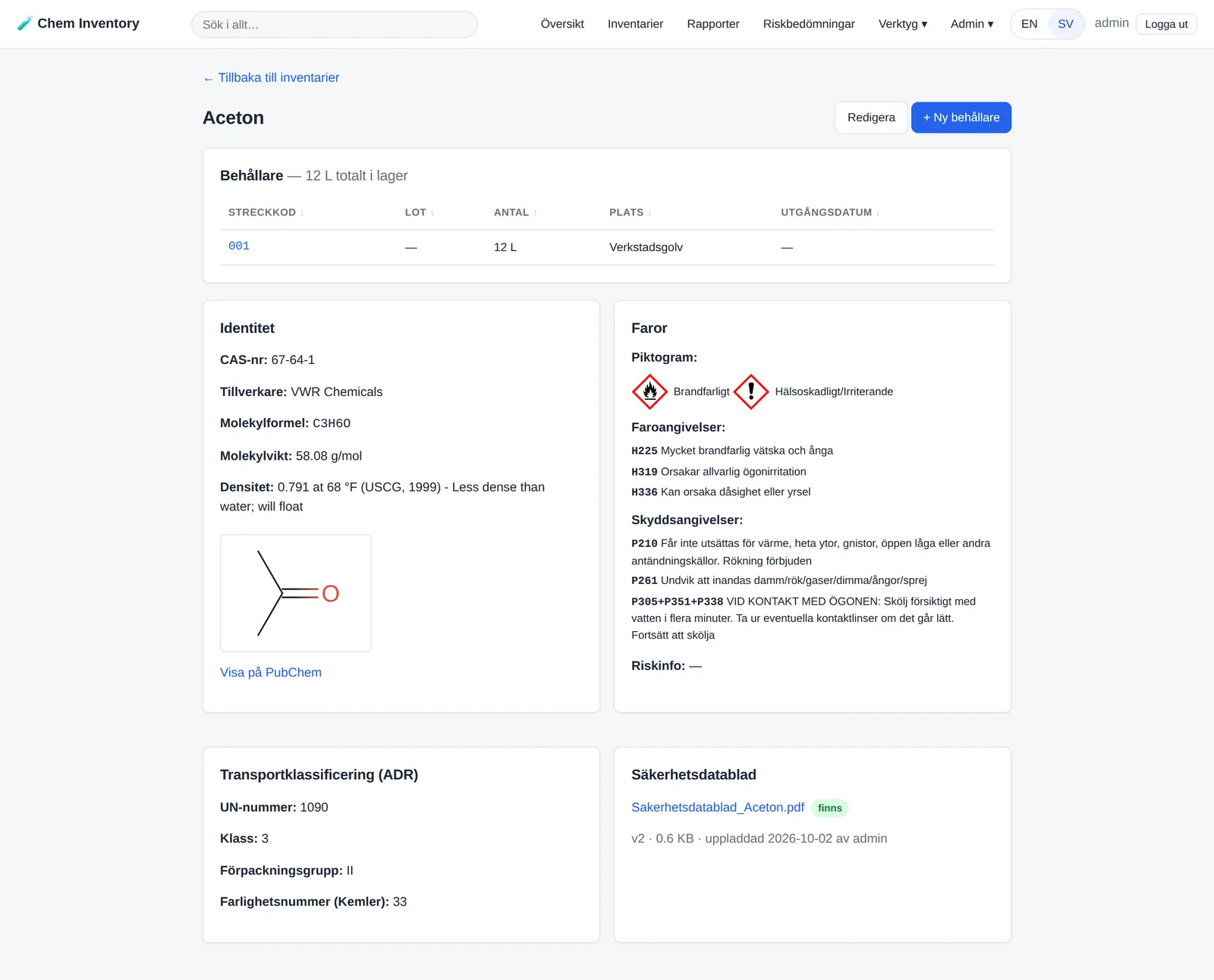Click the P210 precautionary statement
This screenshot has height=980, width=1214.
pos(811,551)
